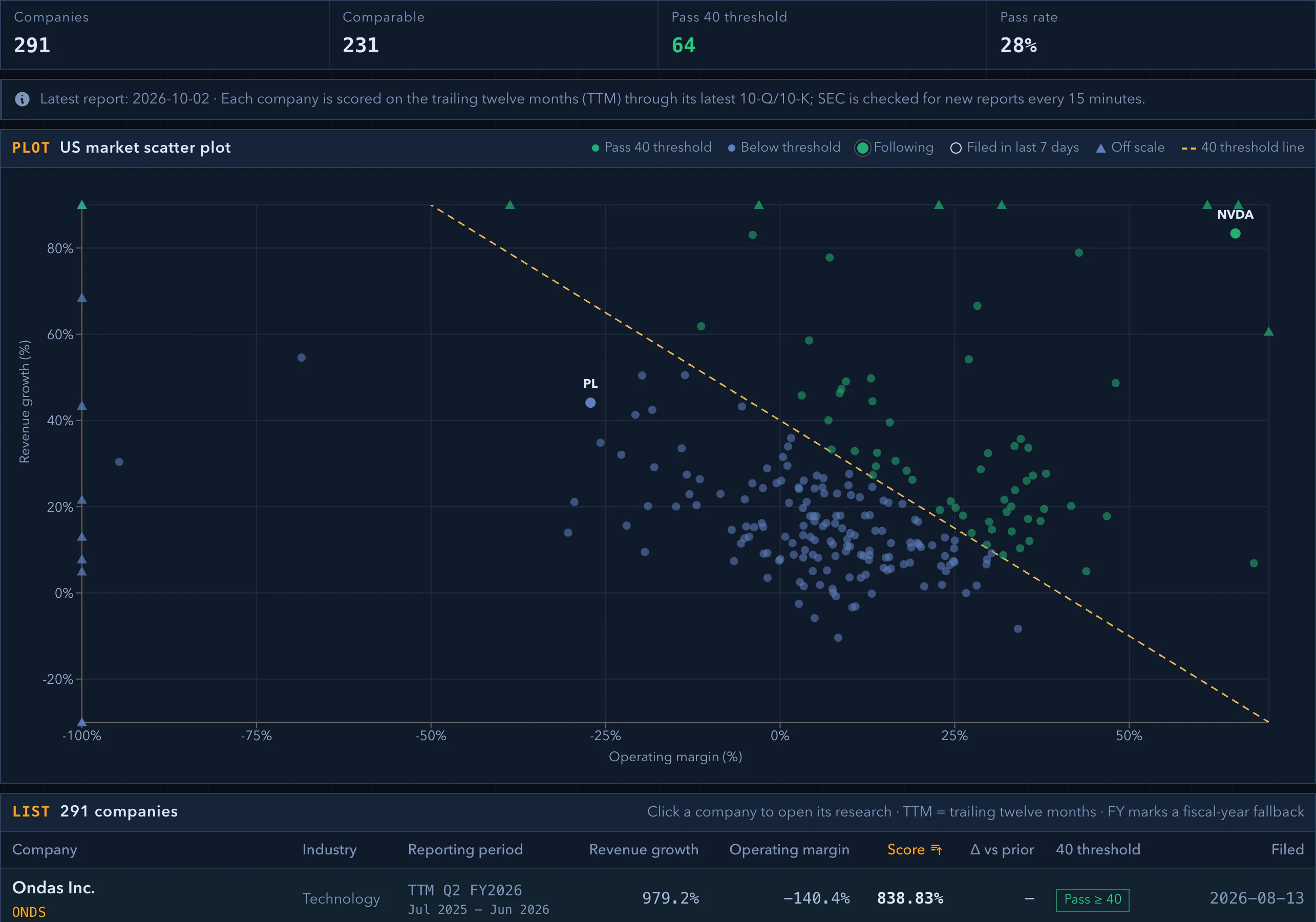Viewport: 1316px width, 922px height.
Task: Click the Below threshold legend entry
Action: (x=784, y=148)
